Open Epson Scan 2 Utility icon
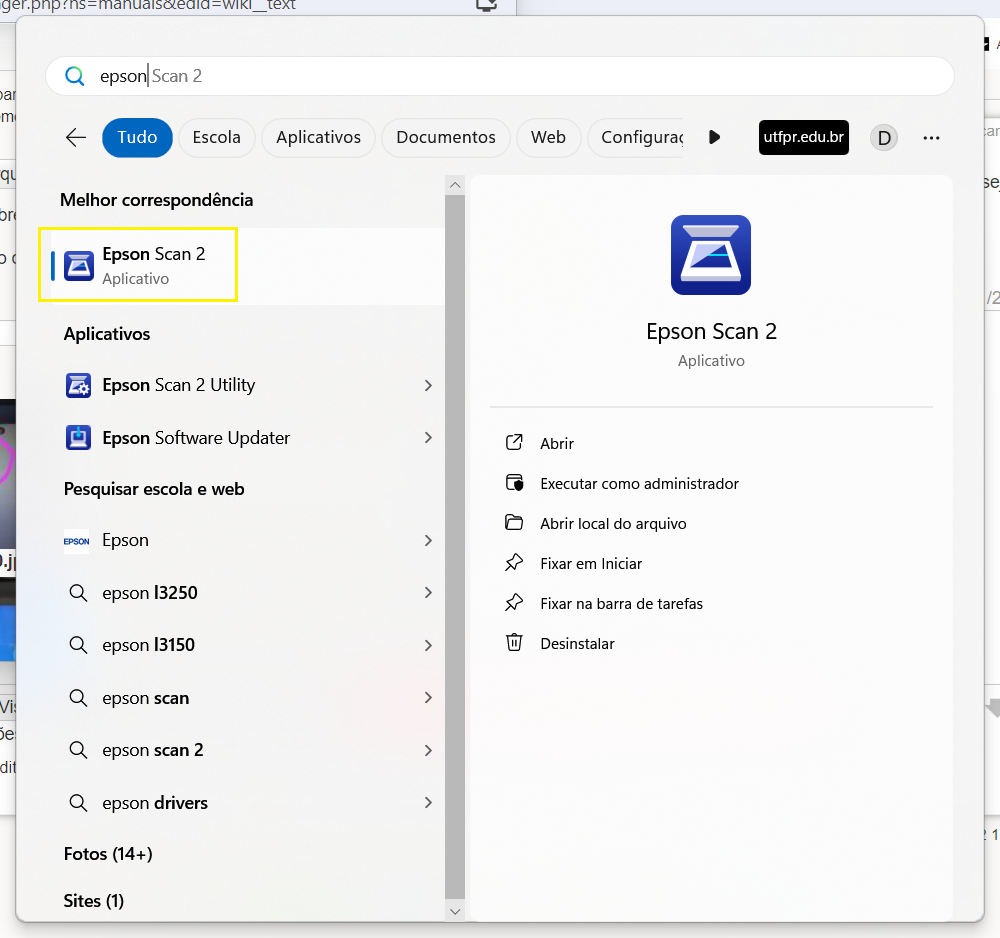The image size is (1000, 938). tap(79, 385)
